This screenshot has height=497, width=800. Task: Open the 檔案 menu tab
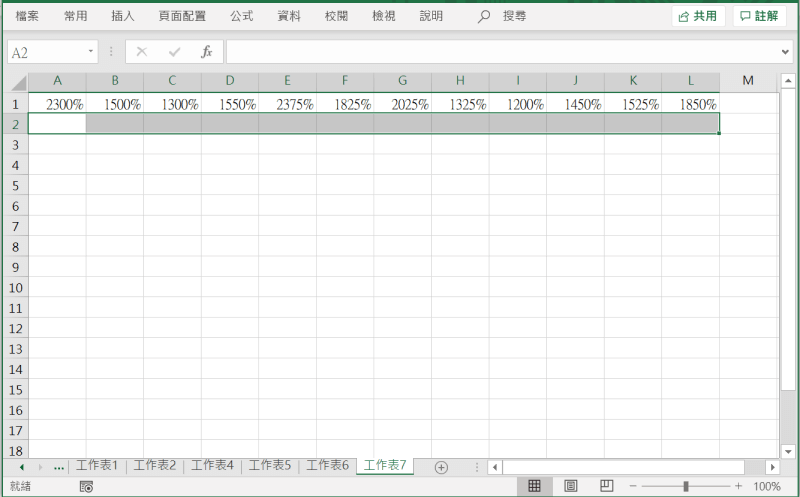27,16
